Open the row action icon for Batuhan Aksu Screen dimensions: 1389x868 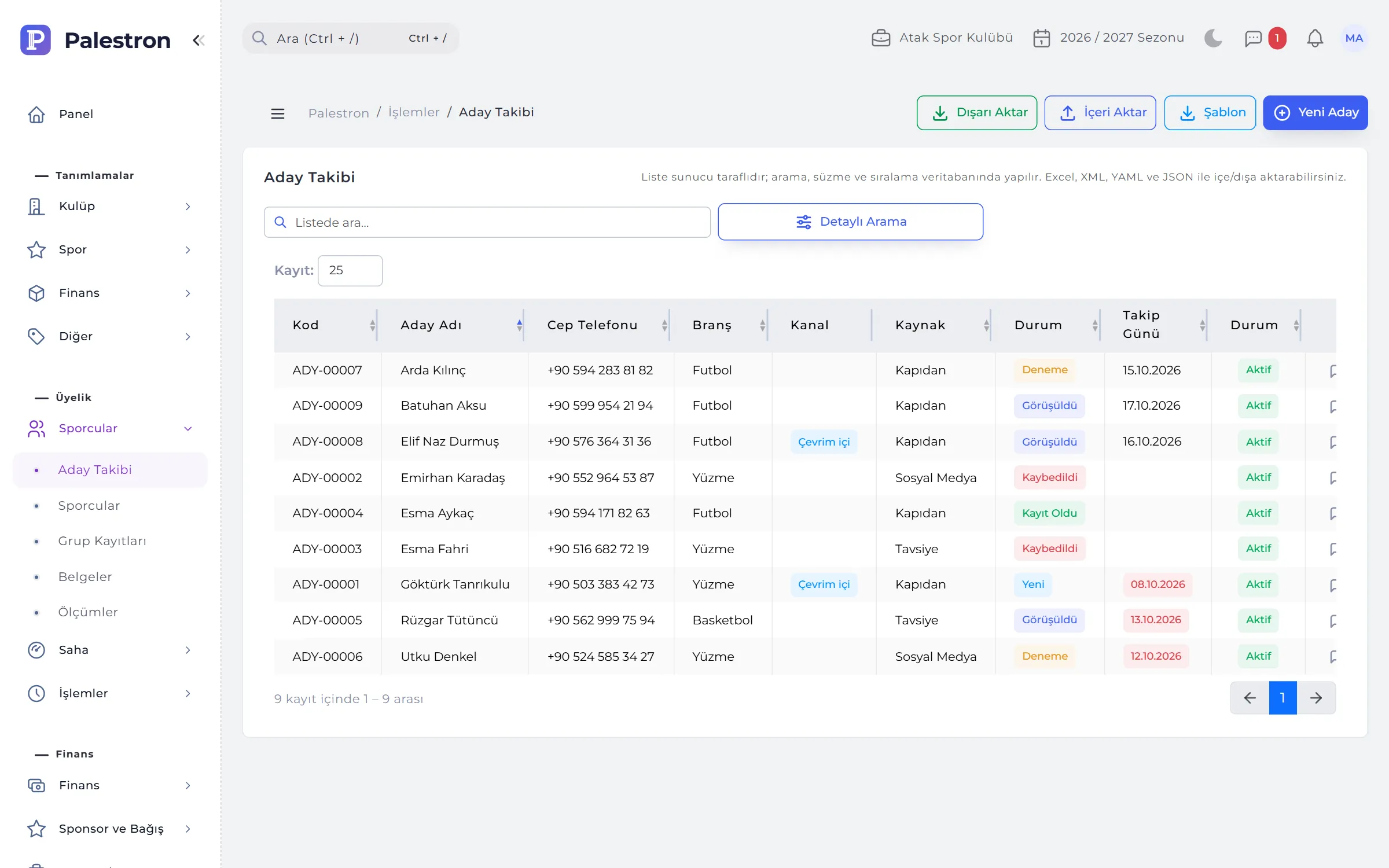coord(1333,406)
